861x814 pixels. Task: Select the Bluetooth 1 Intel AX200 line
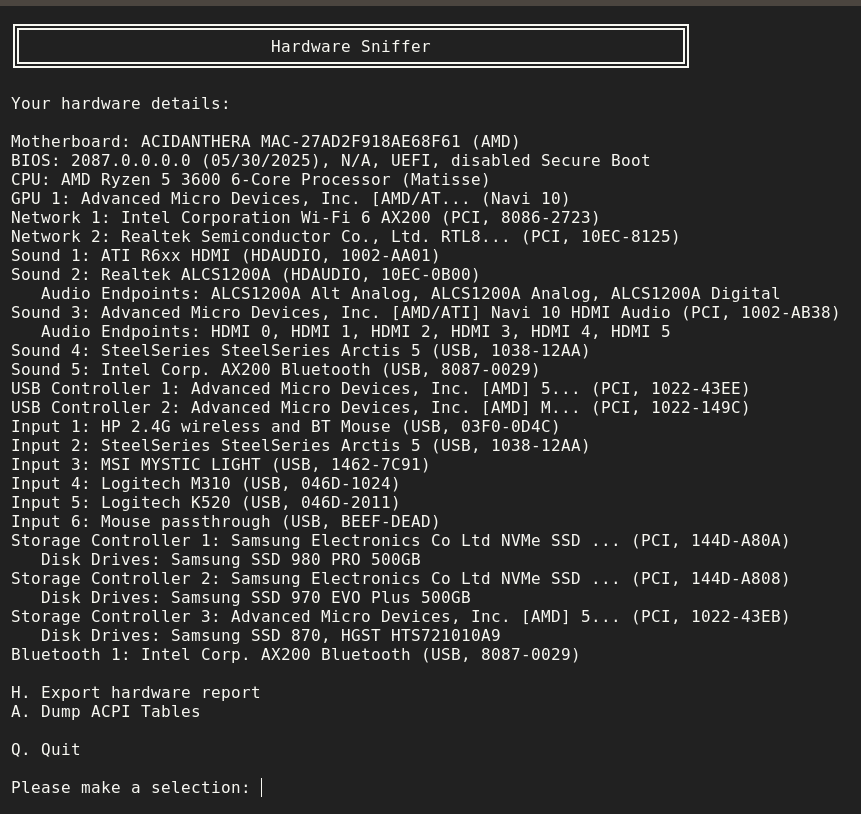pos(295,655)
